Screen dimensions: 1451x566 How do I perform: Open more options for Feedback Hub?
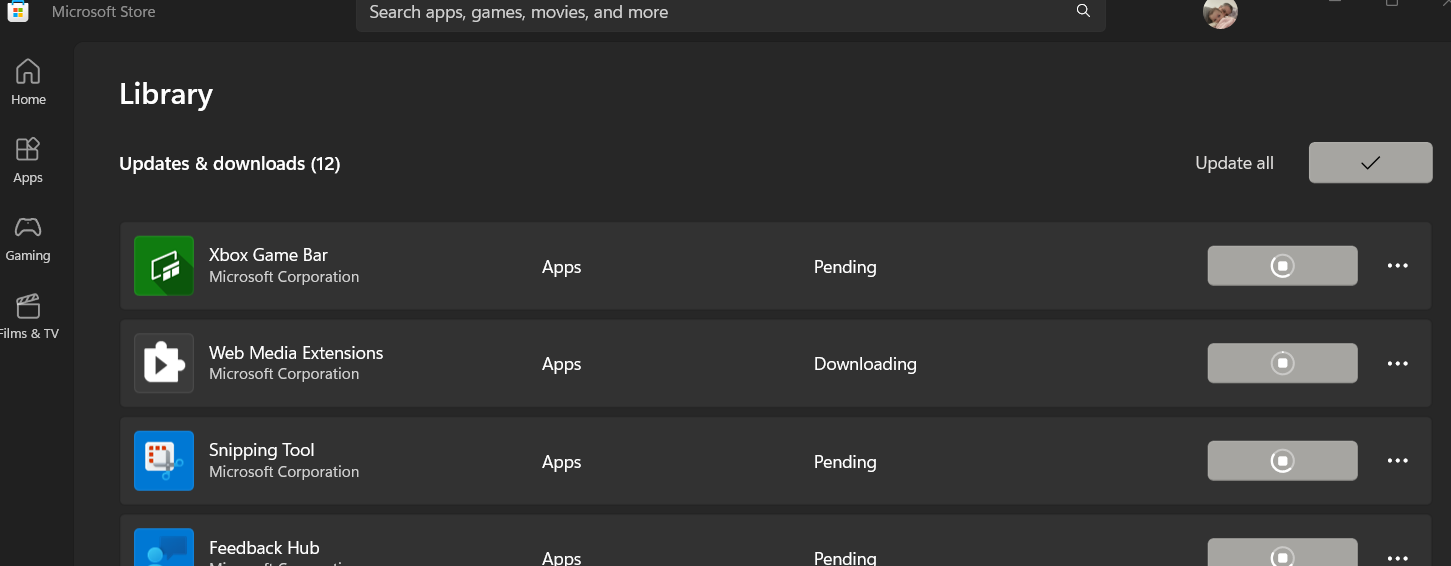pos(1398,557)
